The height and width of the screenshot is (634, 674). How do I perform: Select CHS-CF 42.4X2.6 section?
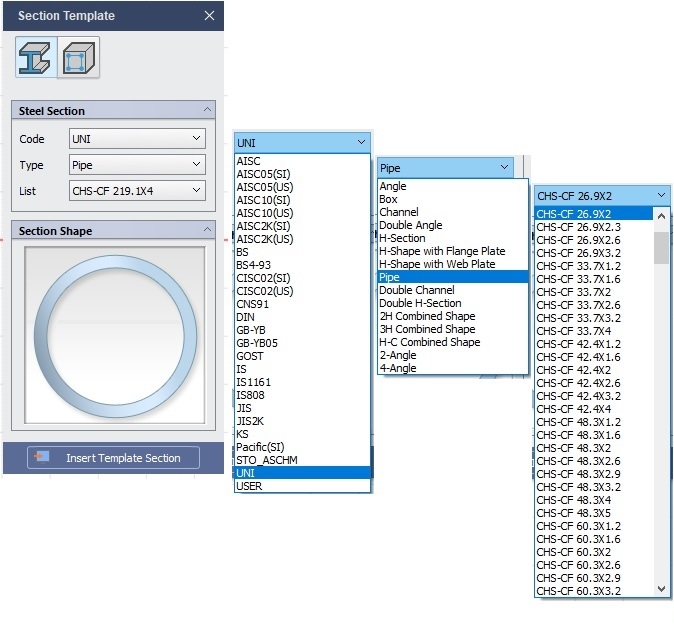594,383
